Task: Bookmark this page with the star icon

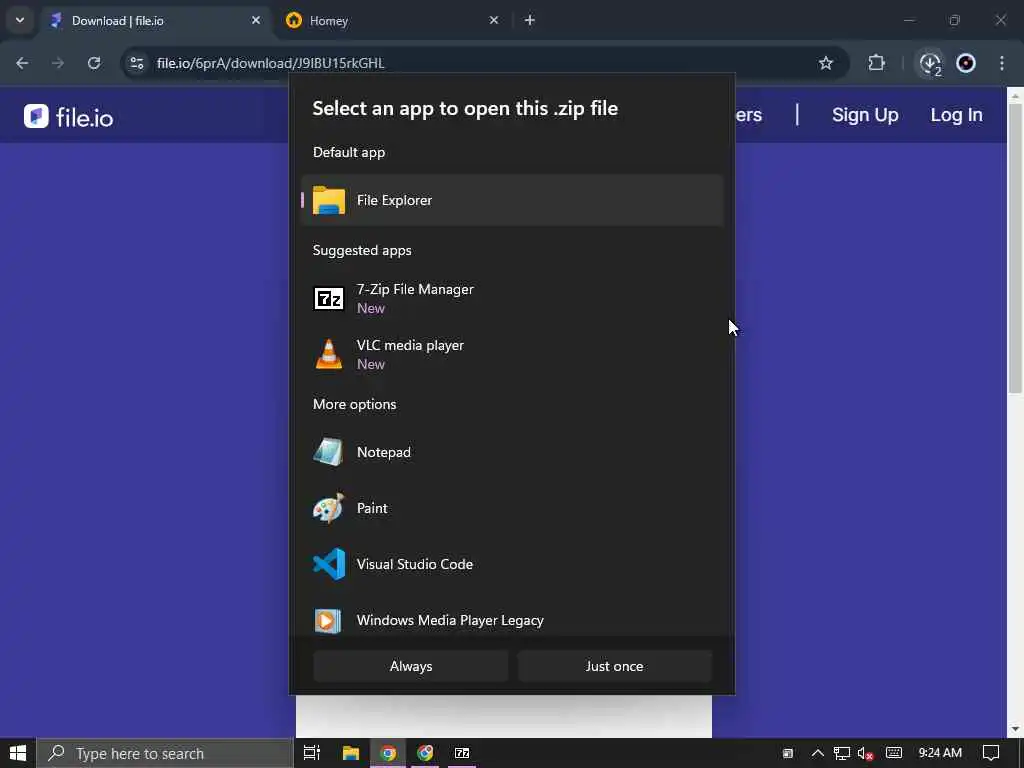Action: click(x=826, y=63)
